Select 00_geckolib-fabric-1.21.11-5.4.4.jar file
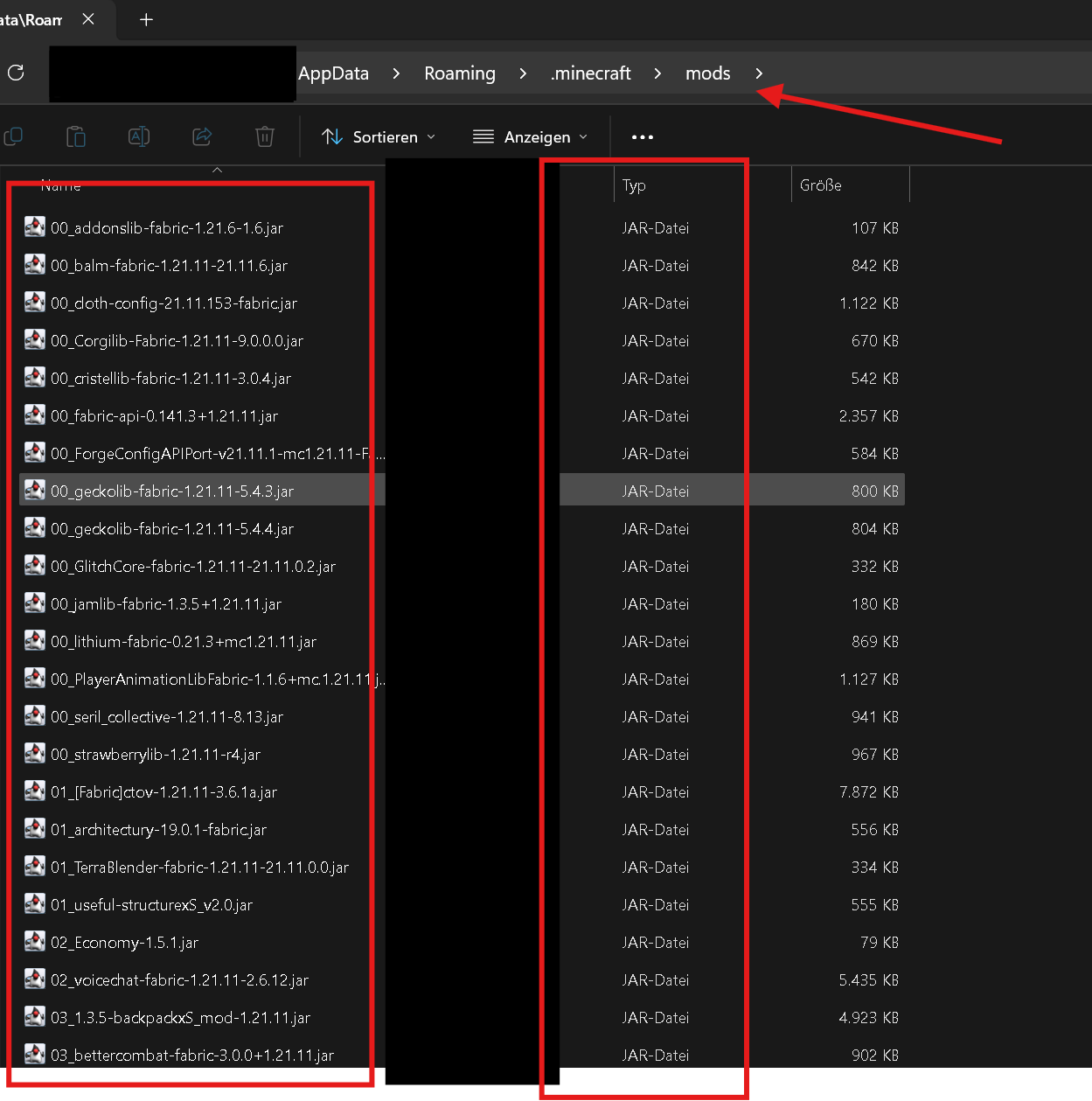 click(172, 529)
